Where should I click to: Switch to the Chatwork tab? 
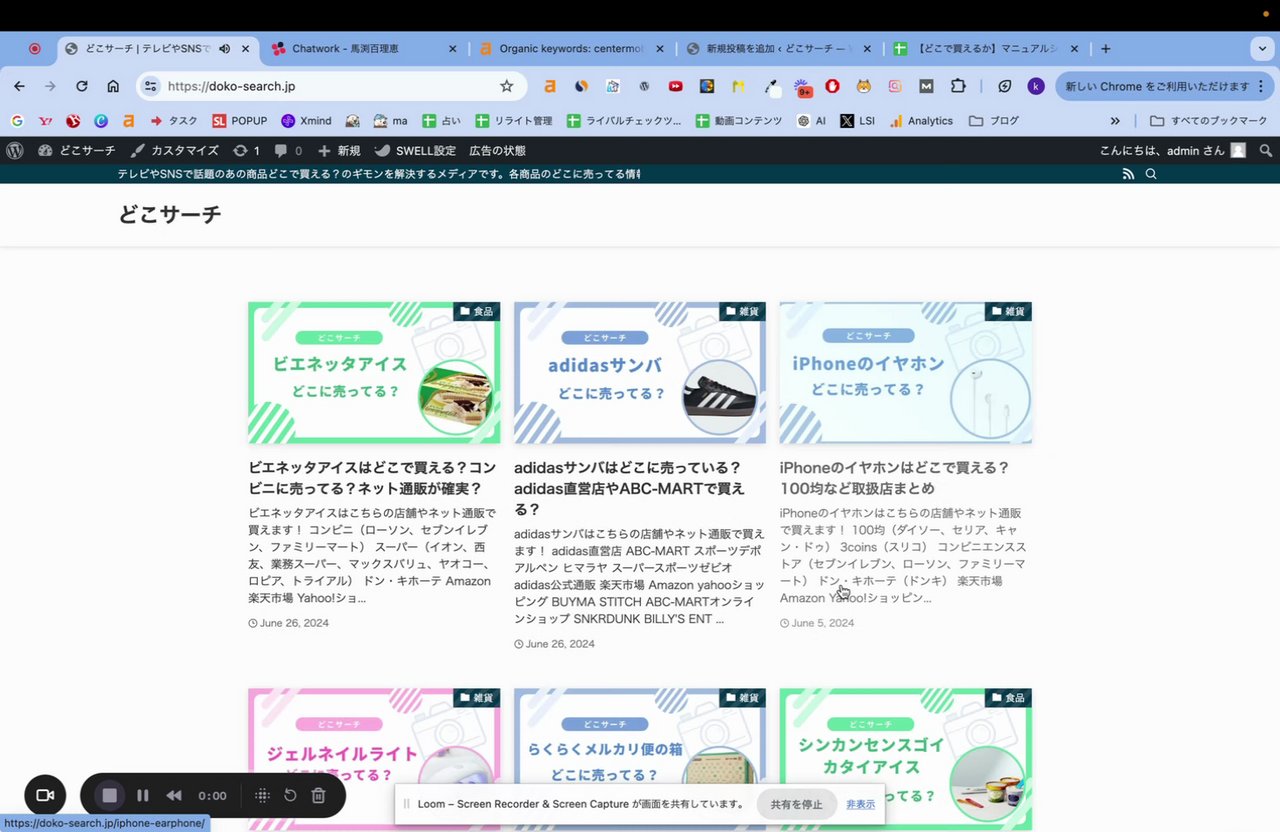click(x=365, y=48)
